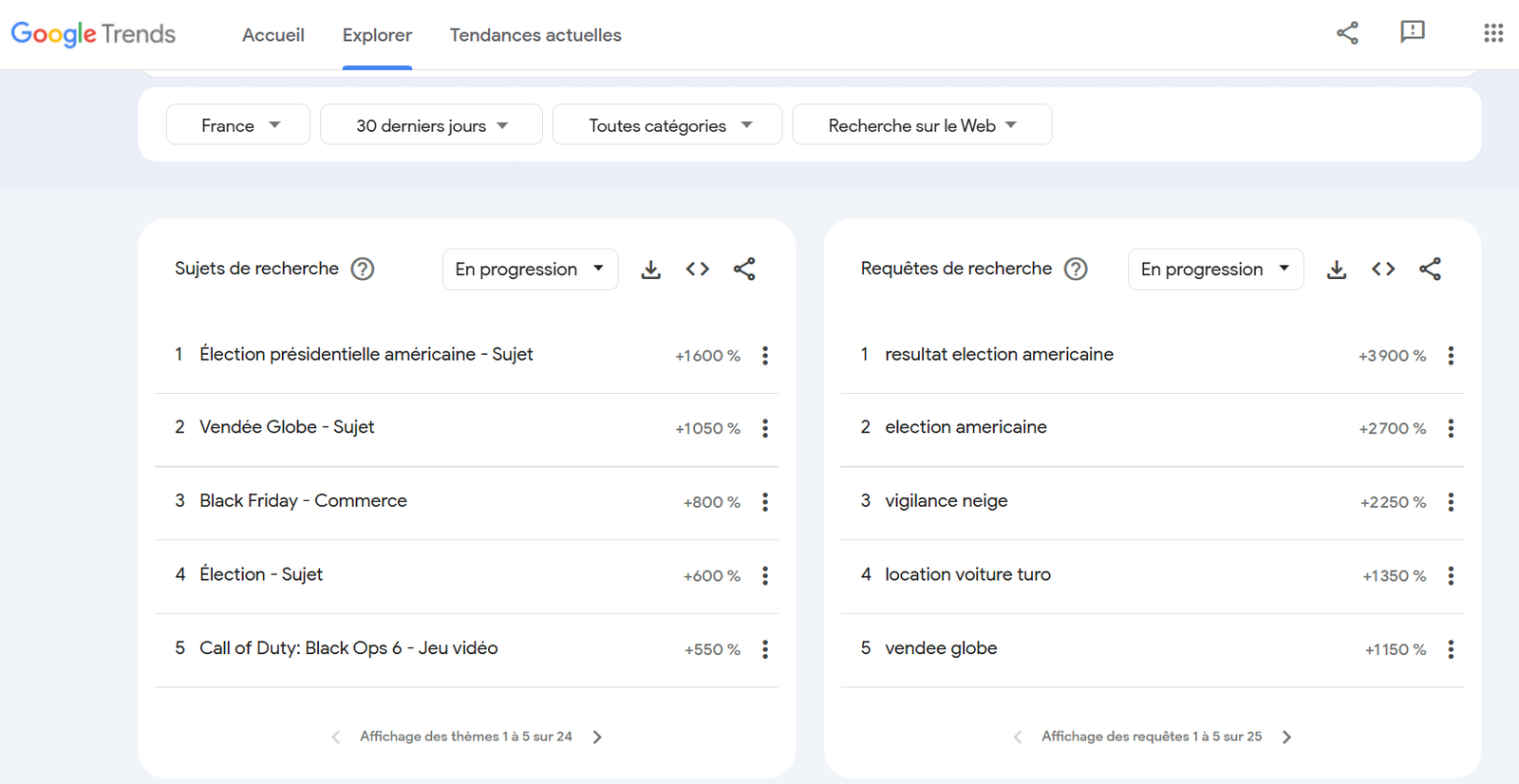Open more options for Vendée Globe - Sujet
The width and height of the screenshot is (1519, 784).
click(765, 428)
